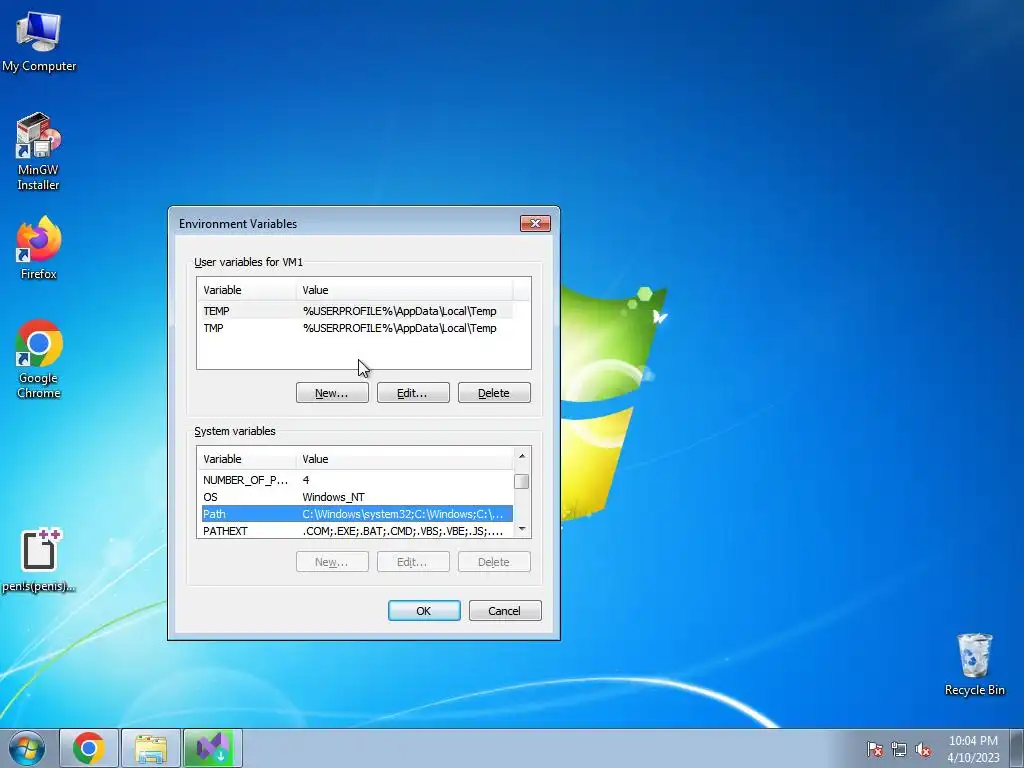Sort user variables by Value column header
Viewport: 1024px width, 768px height.
(x=405, y=290)
